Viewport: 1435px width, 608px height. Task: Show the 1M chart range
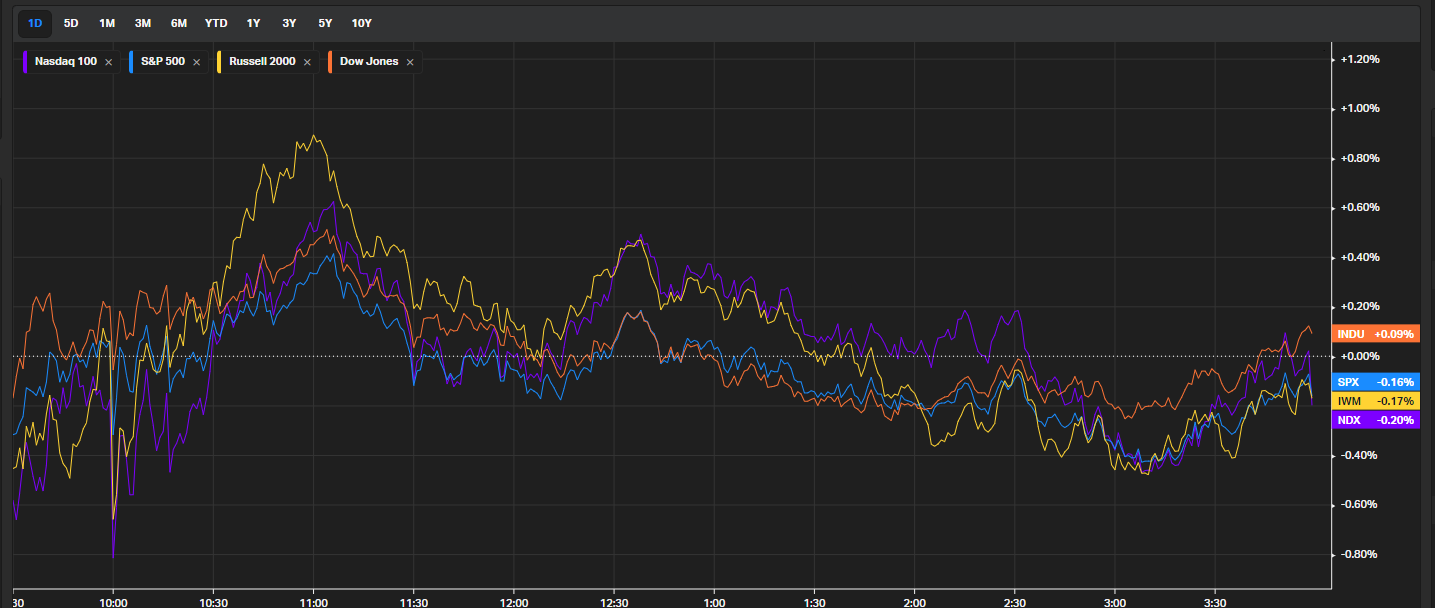click(x=107, y=22)
